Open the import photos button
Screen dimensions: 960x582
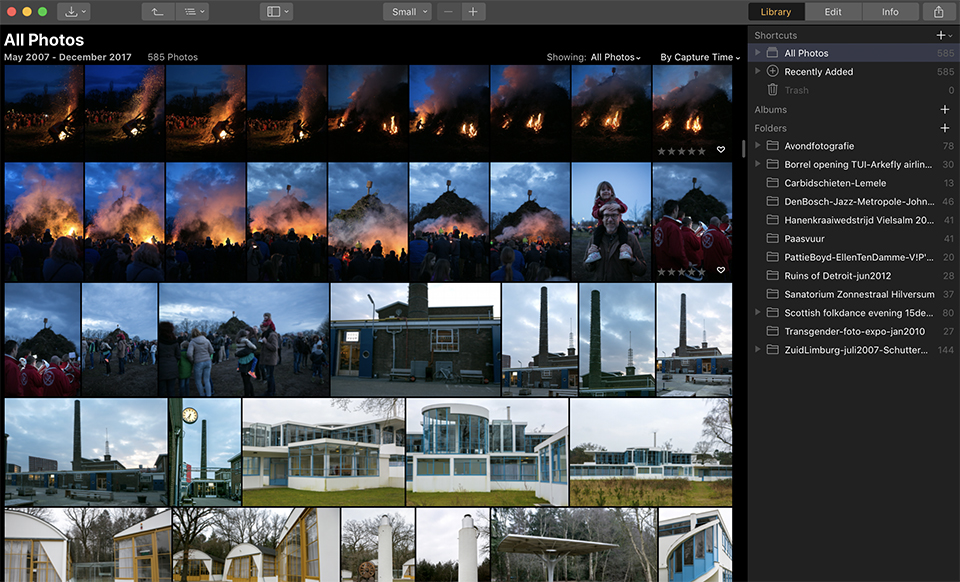click(x=73, y=12)
